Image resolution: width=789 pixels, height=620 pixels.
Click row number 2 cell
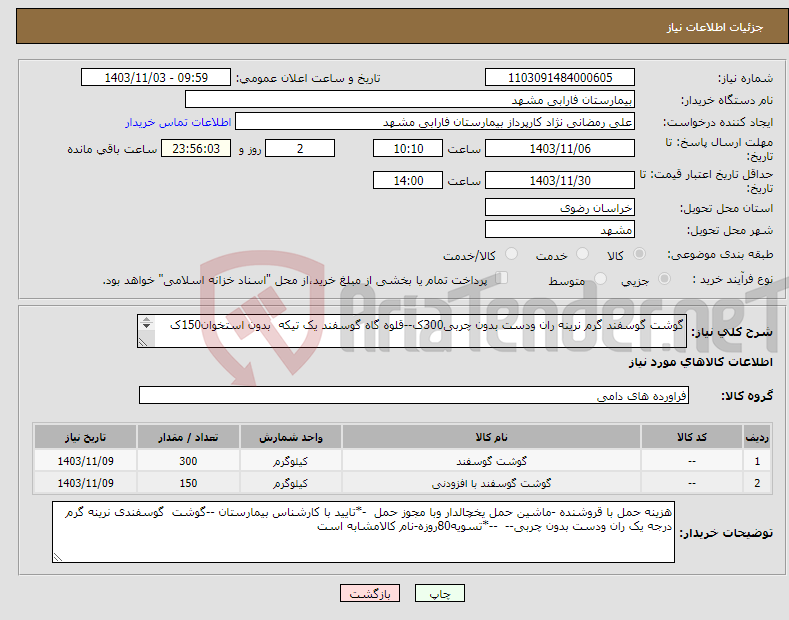(757, 483)
